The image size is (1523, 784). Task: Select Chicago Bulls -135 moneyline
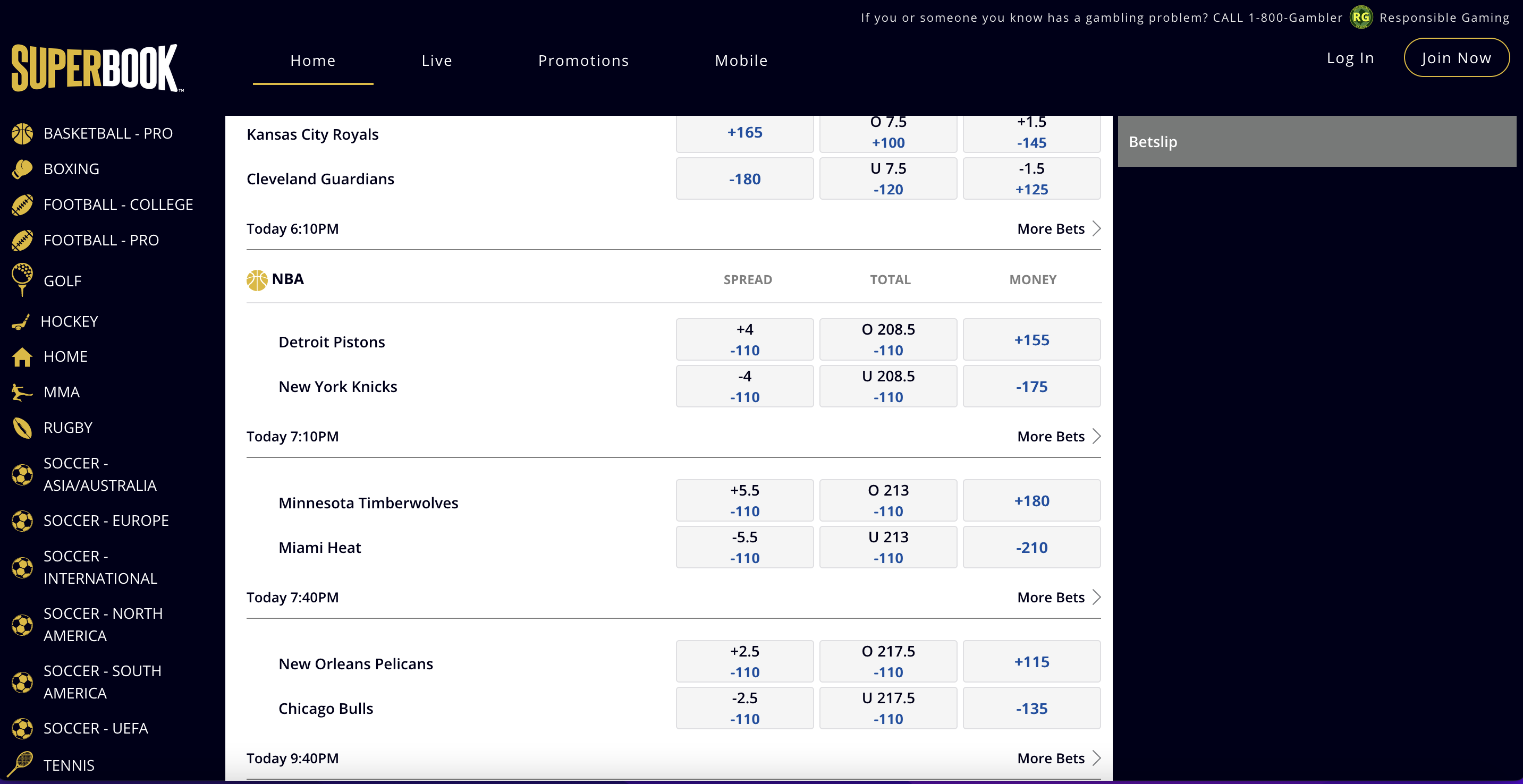[x=1031, y=709]
